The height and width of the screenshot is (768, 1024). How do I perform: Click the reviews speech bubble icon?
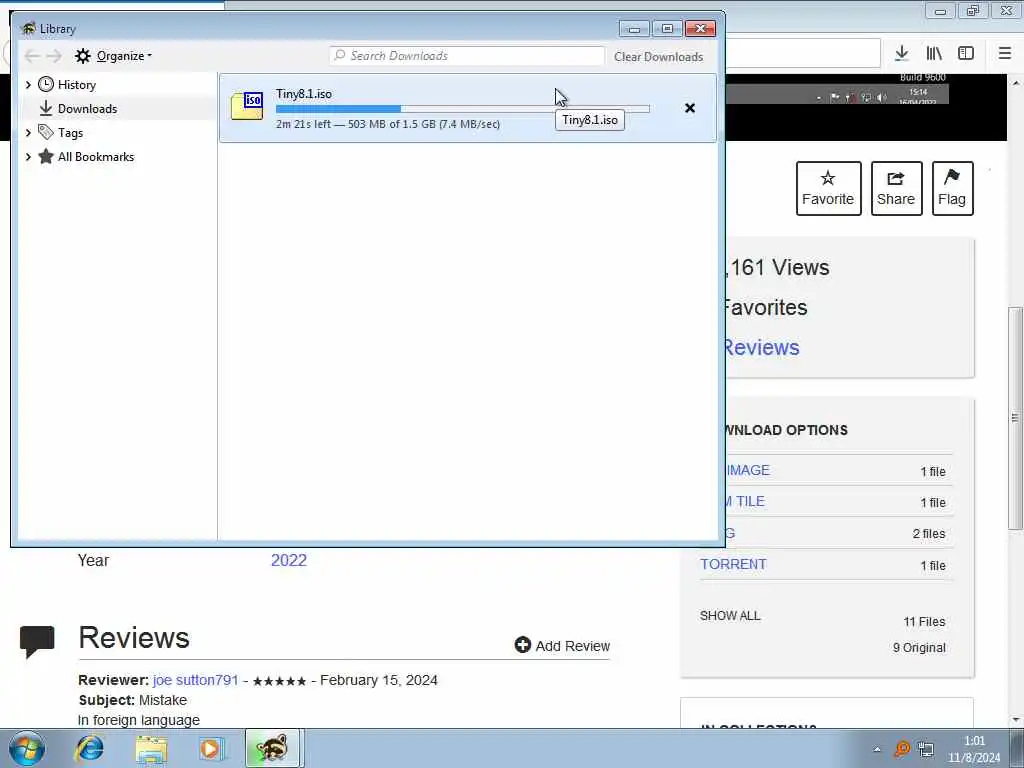click(x=37, y=642)
